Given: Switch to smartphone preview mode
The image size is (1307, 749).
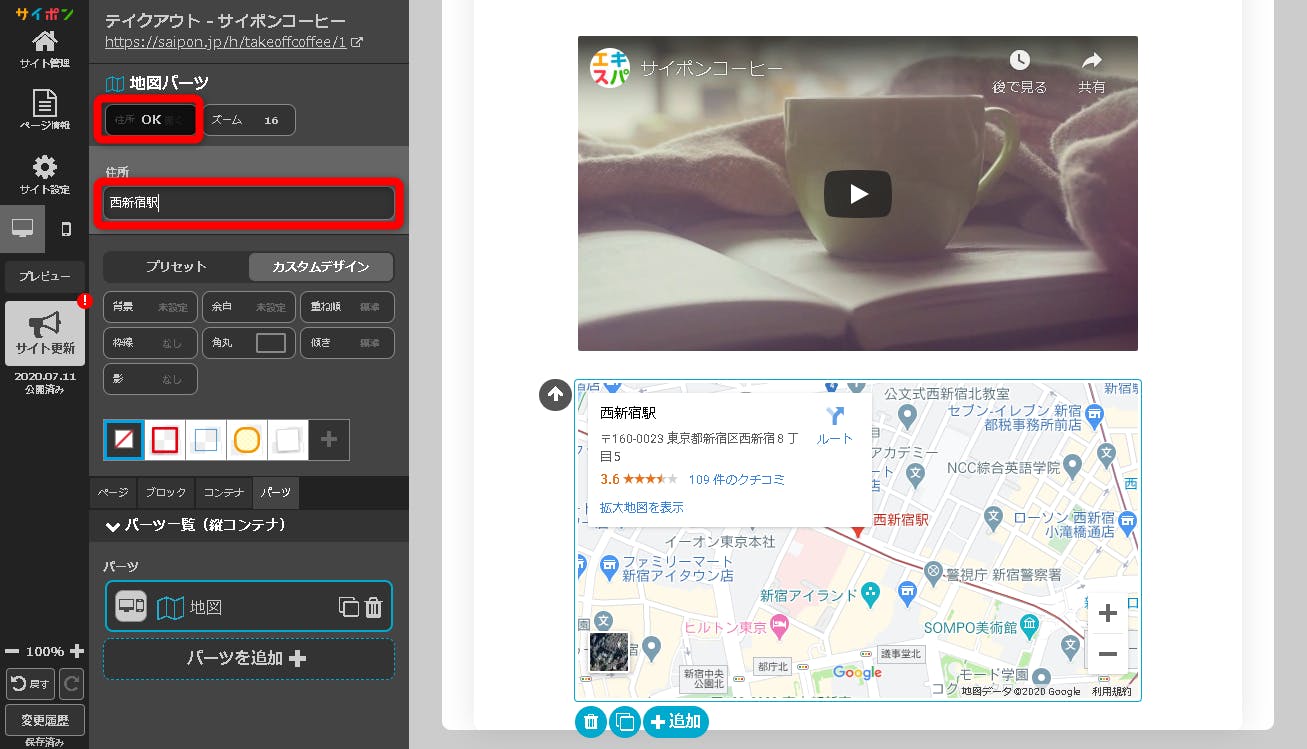Looking at the screenshot, I should [66, 229].
